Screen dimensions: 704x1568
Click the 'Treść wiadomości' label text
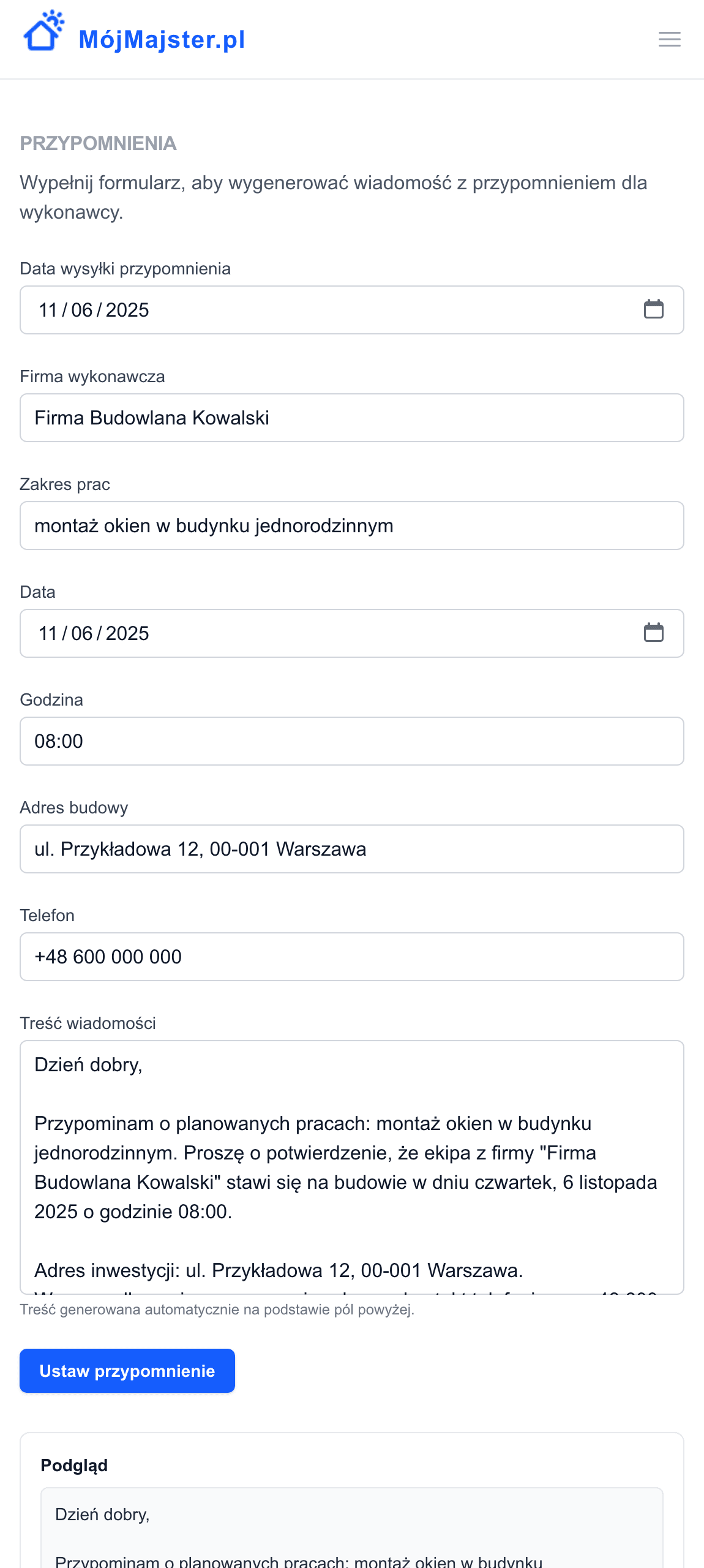click(88, 1023)
